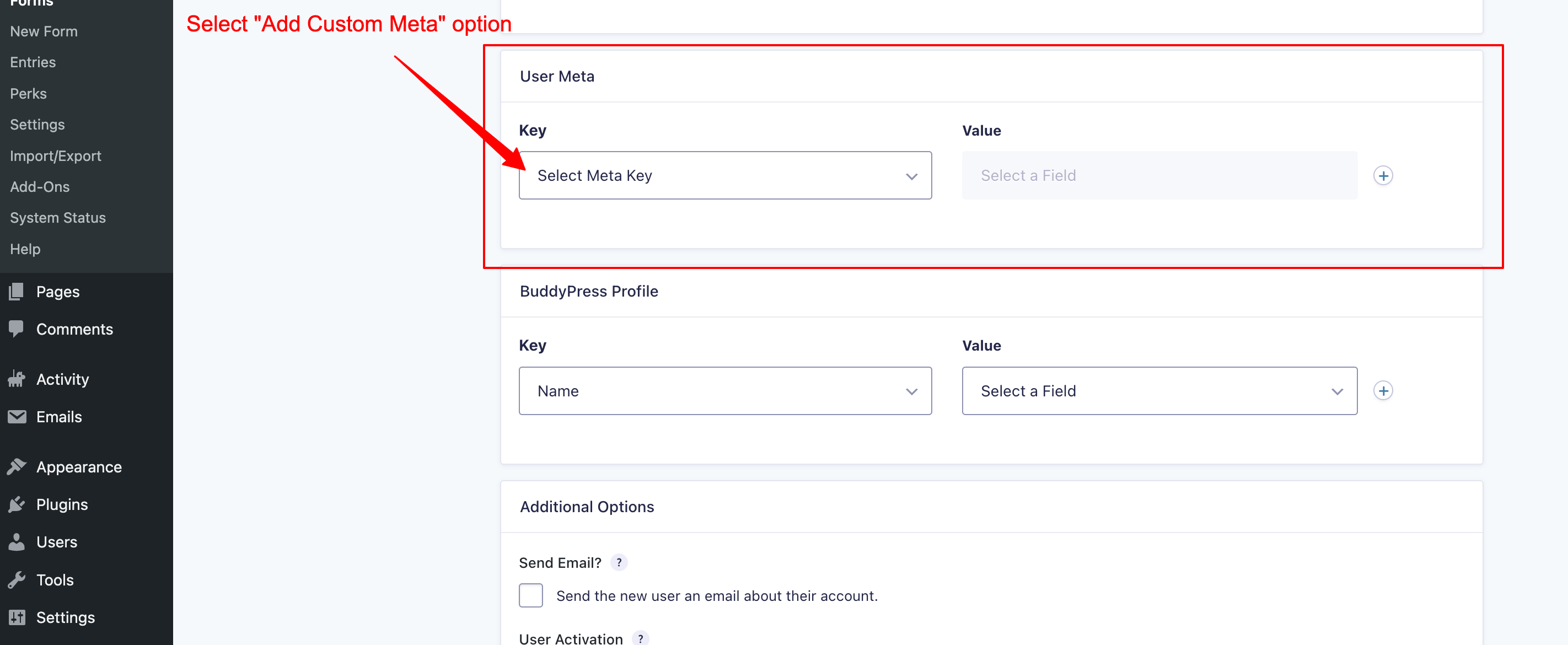
Task: Open the Select Meta Key dropdown
Action: [725, 176]
